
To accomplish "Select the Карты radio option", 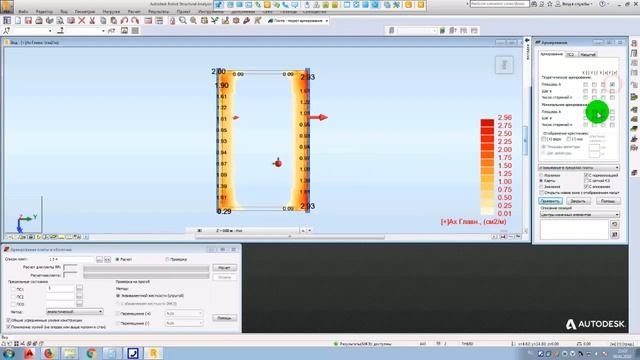I will (x=542, y=180).
